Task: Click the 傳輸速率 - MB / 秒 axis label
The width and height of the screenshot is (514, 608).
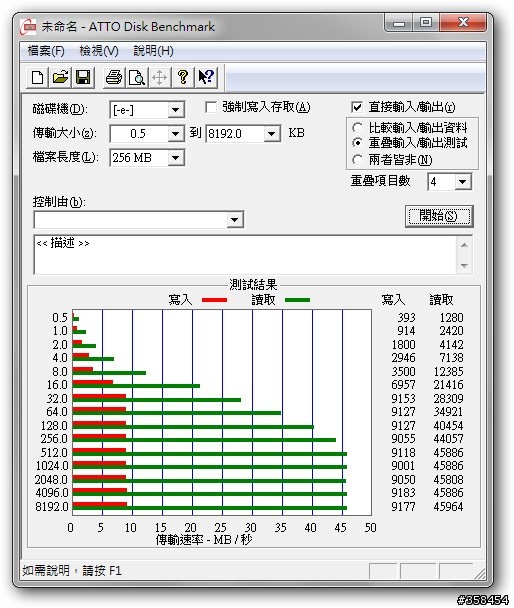Action: point(204,539)
